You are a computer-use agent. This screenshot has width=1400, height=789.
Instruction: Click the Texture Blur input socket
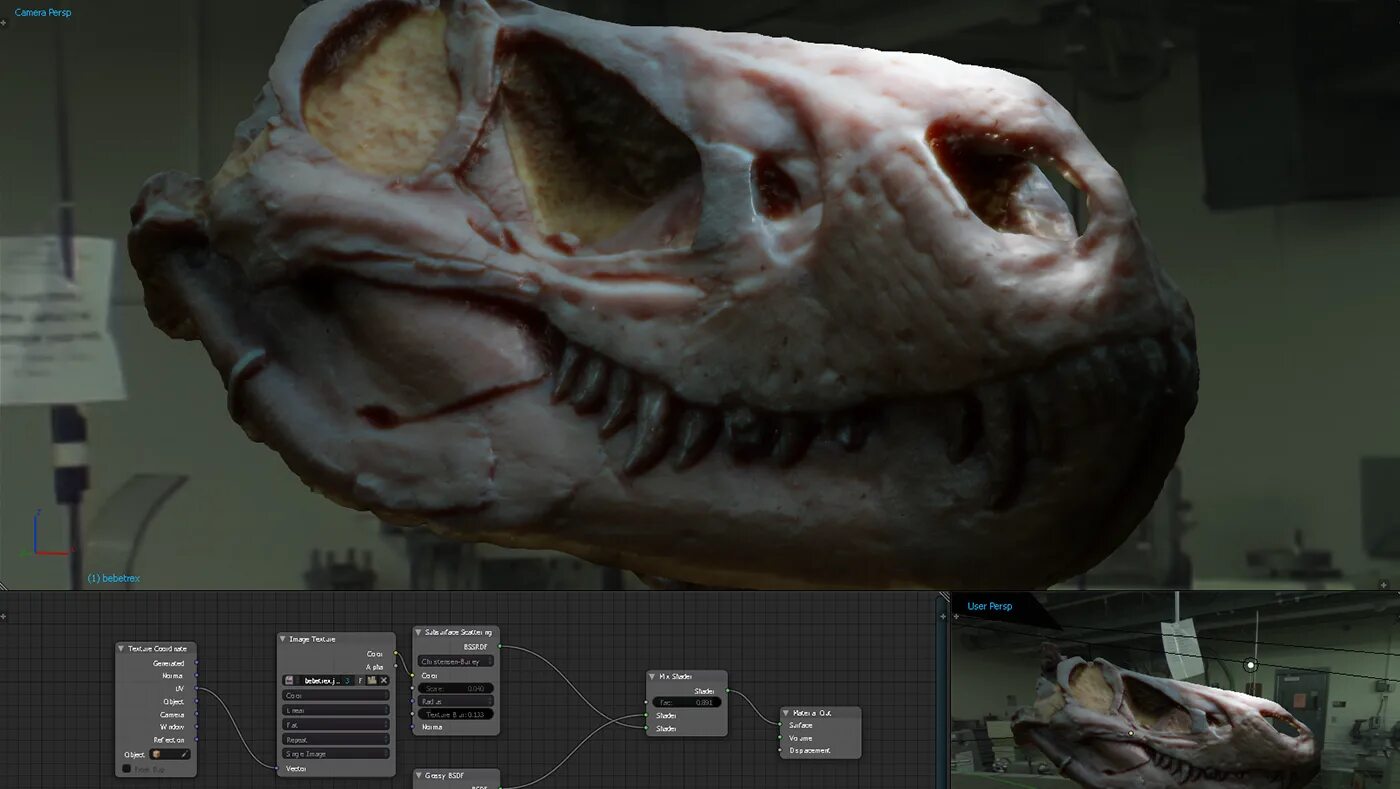(x=412, y=714)
